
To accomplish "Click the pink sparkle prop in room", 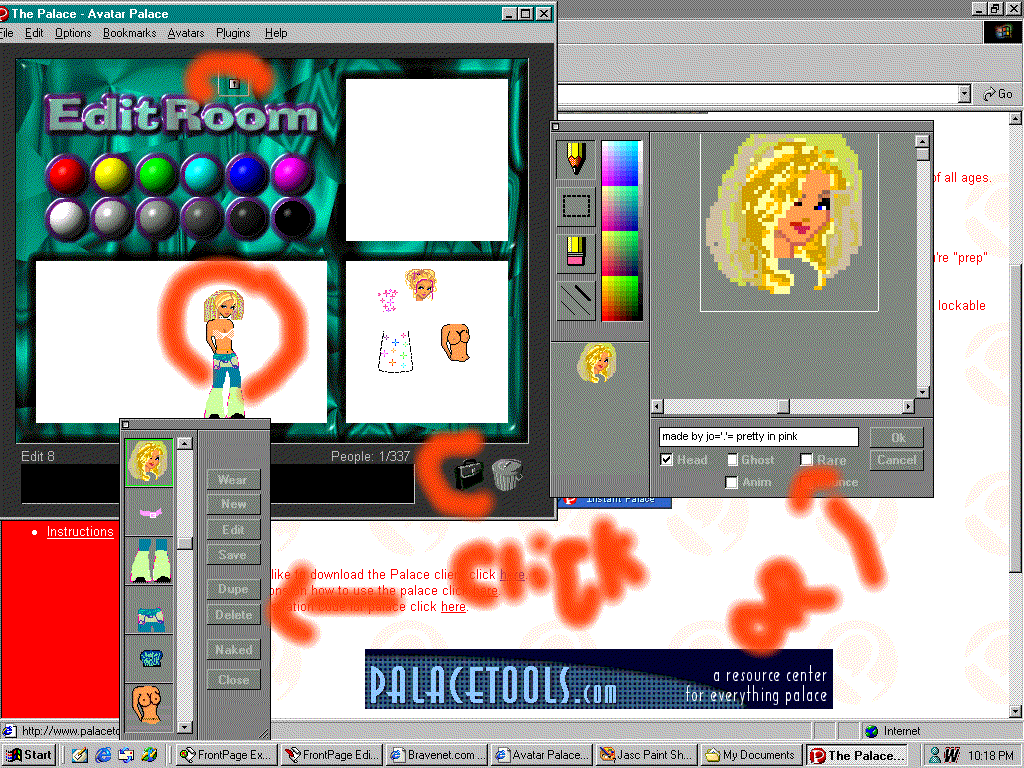I will [x=388, y=300].
